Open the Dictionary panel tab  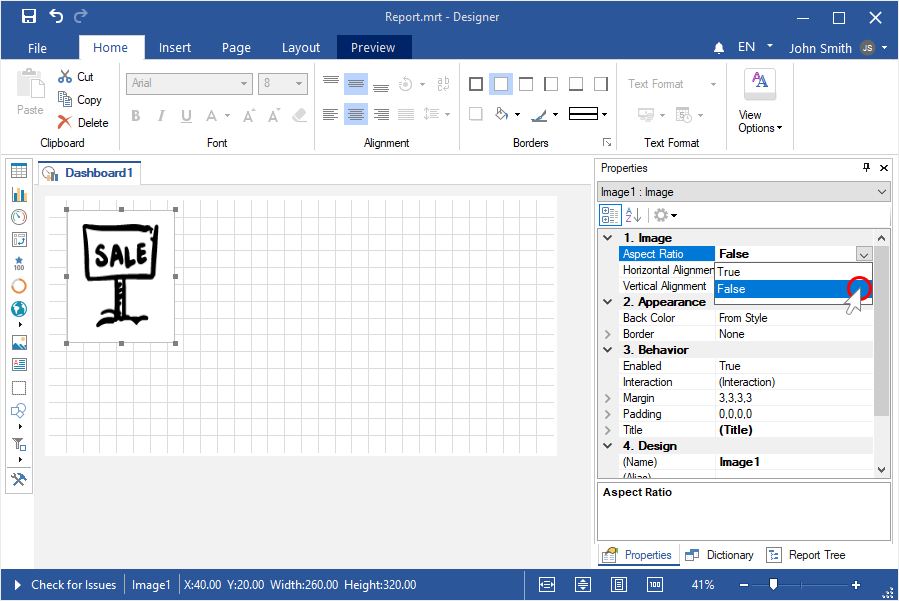click(719, 555)
